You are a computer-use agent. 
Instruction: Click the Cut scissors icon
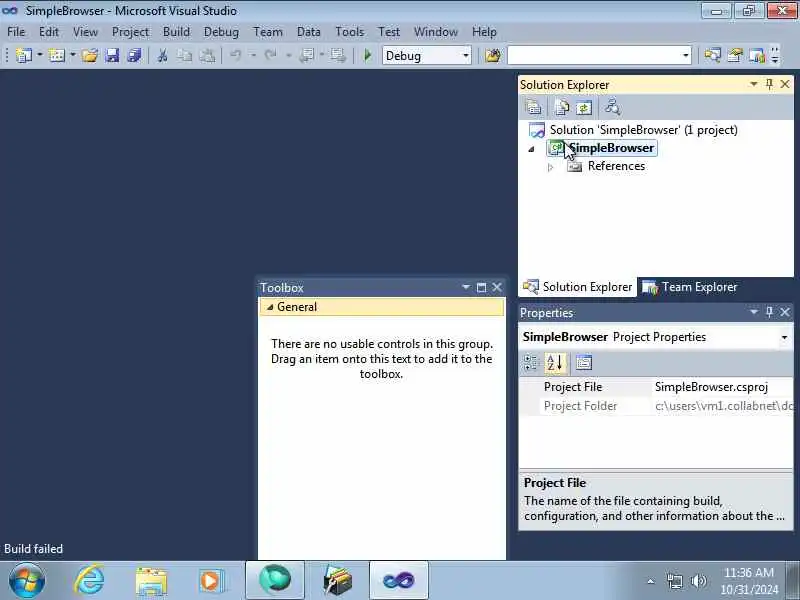pyautogui.click(x=163, y=55)
